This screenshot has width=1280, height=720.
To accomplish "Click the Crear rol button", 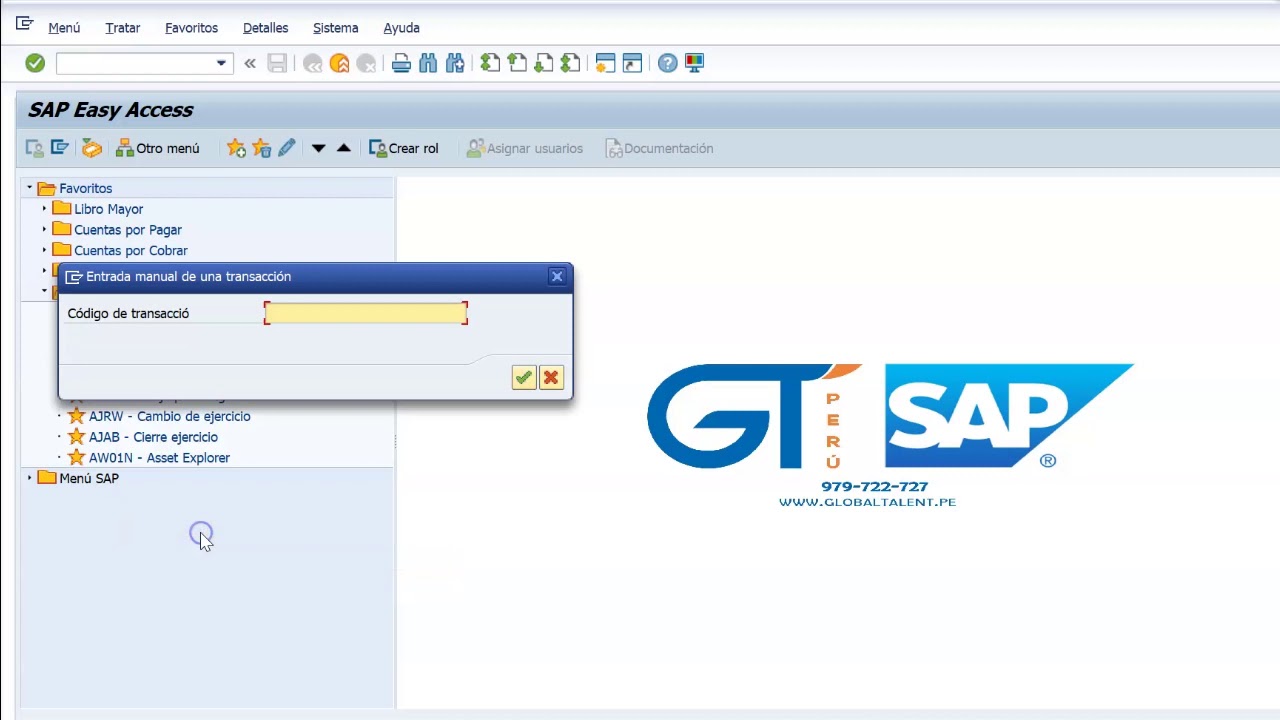I will 404,148.
